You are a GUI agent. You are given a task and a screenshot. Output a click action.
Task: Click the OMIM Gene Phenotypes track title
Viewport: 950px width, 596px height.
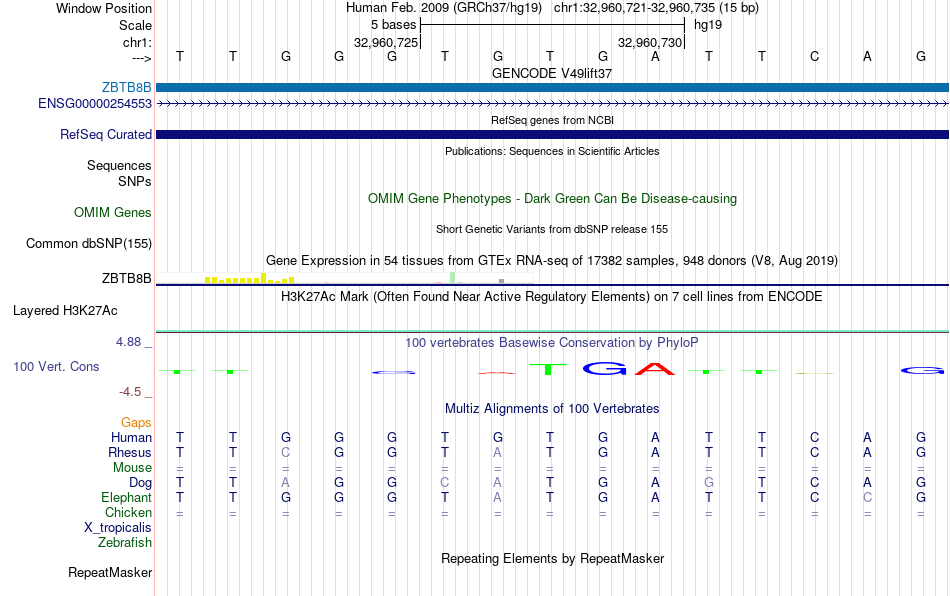(552, 199)
